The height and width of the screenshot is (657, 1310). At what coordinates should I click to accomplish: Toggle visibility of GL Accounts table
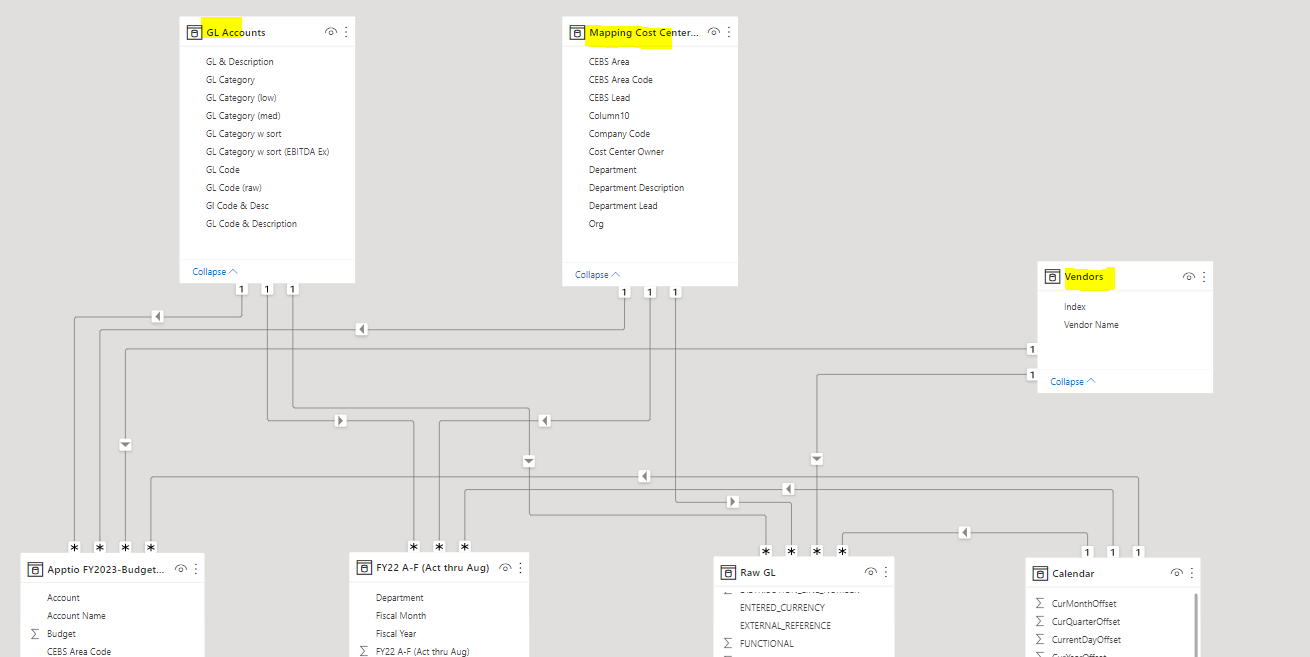331,33
